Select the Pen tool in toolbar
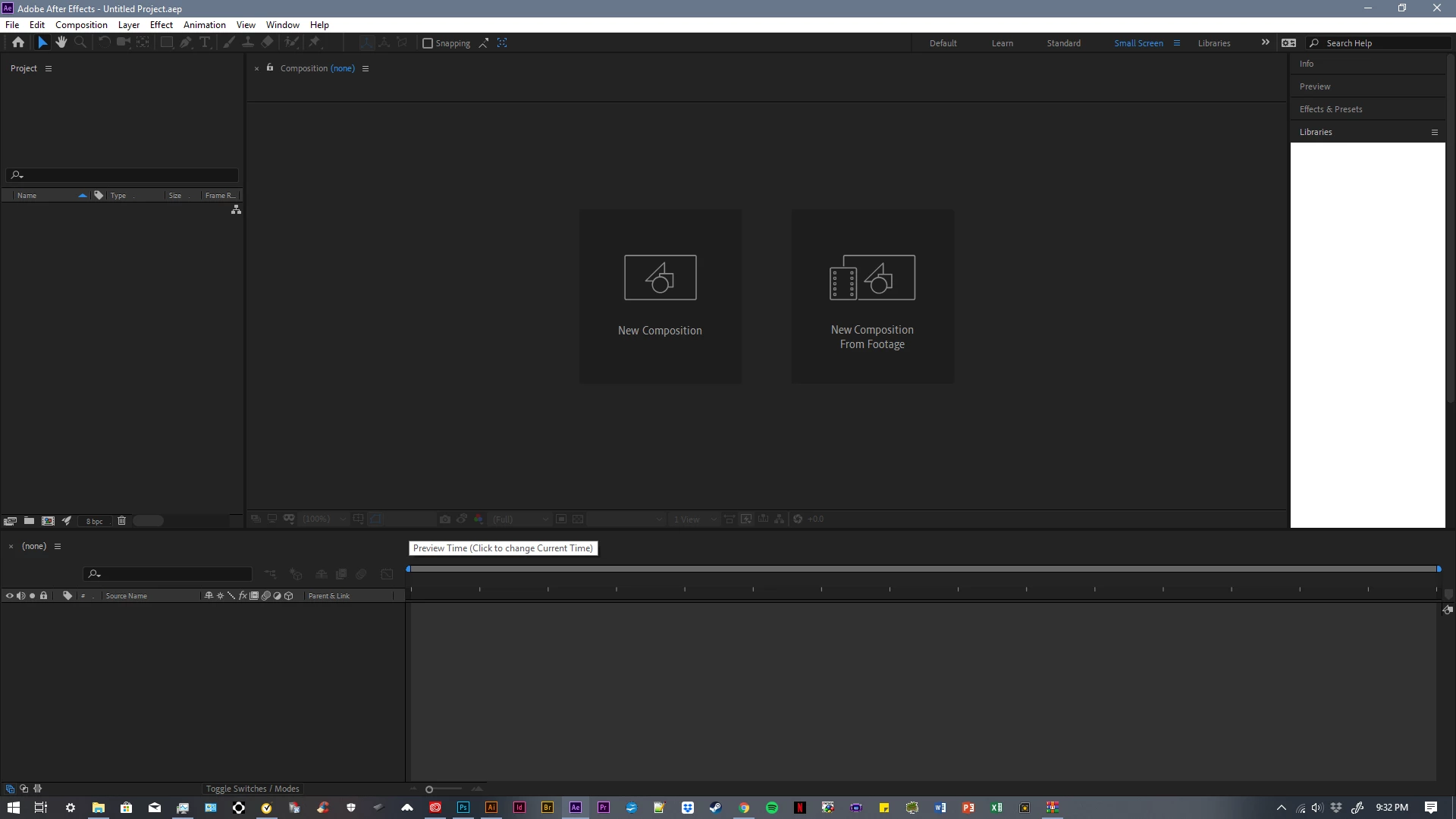 coord(186,42)
